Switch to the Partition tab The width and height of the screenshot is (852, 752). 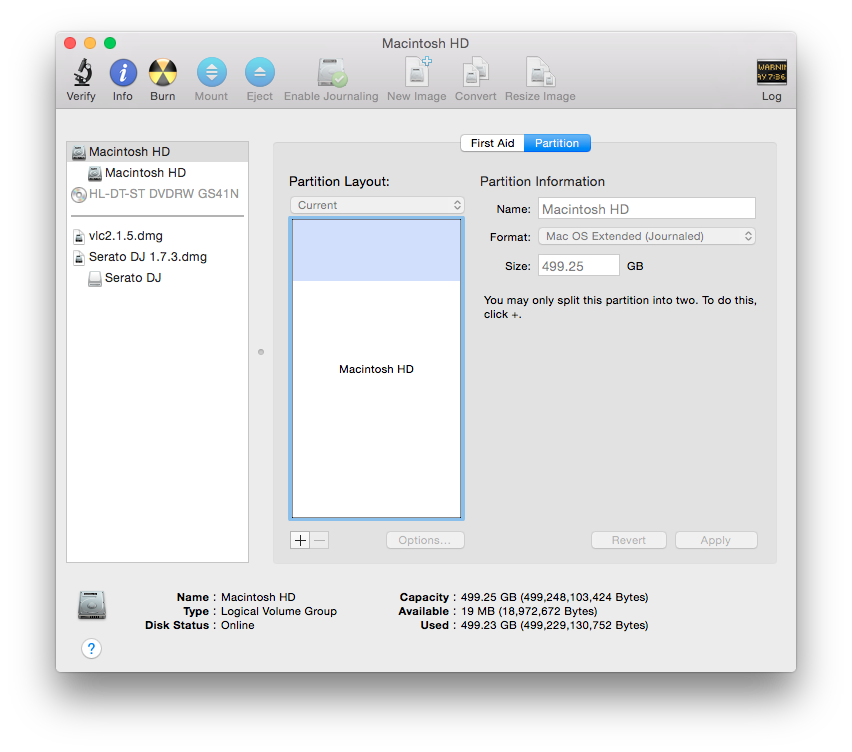click(x=557, y=143)
